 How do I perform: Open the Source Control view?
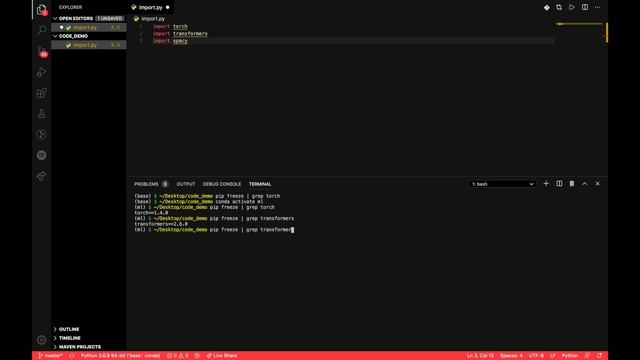(42, 51)
